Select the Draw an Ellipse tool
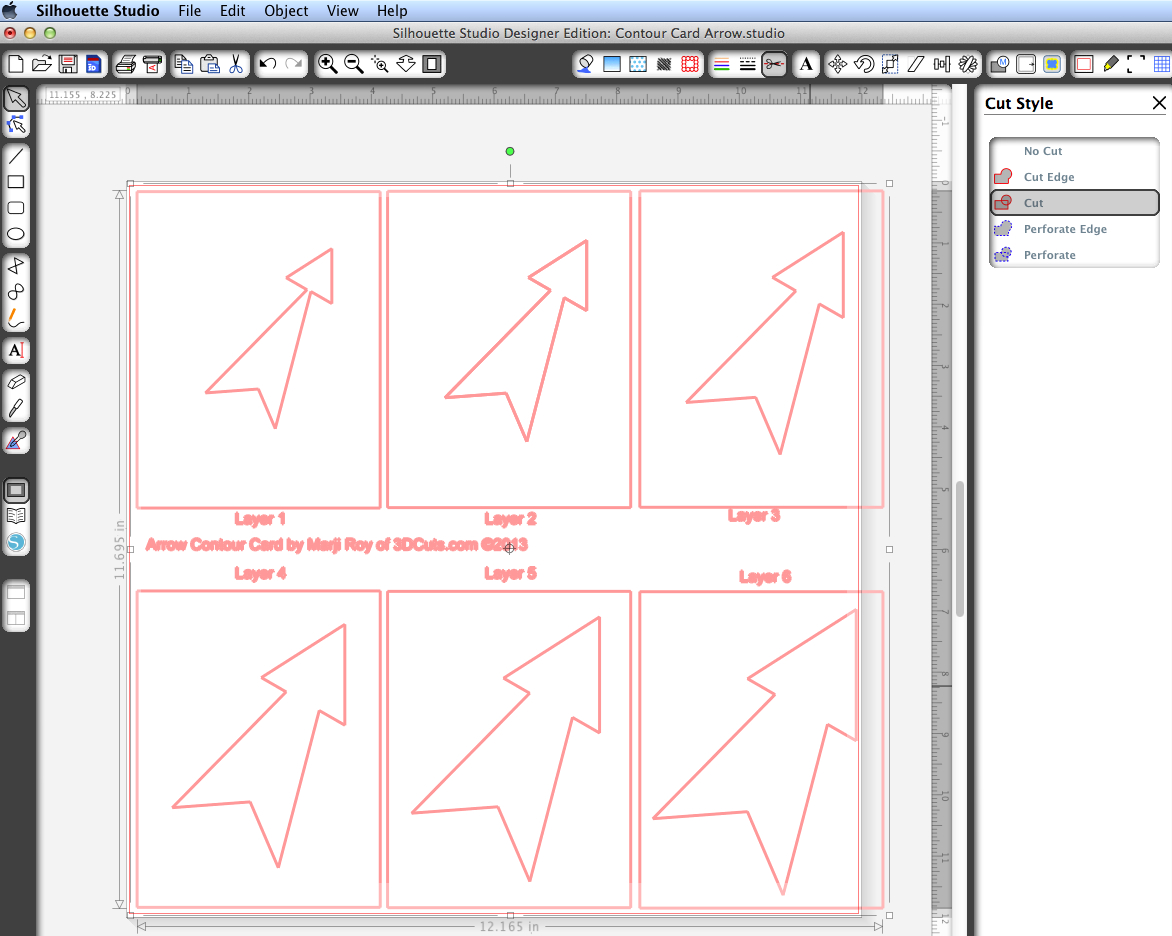 pos(16,234)
